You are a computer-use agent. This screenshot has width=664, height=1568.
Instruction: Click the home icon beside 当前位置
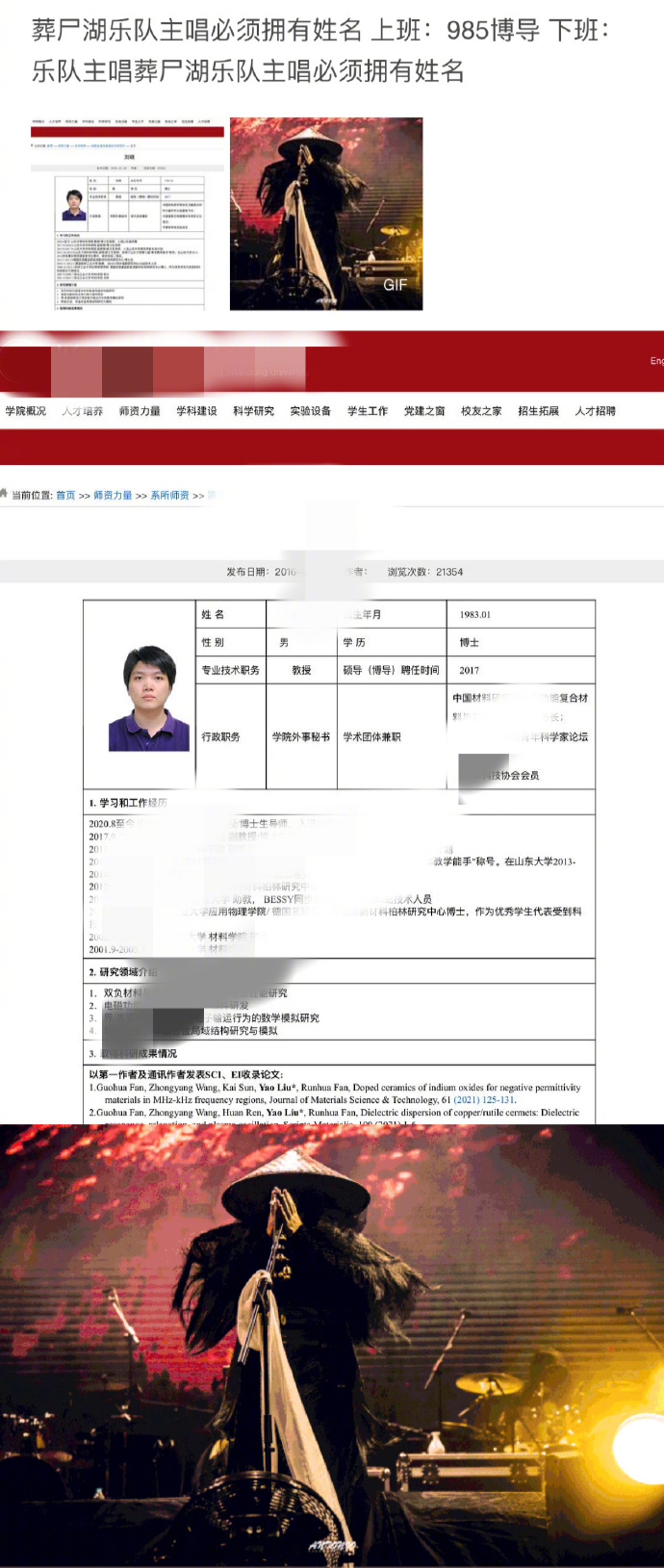(x=5, y=494)
